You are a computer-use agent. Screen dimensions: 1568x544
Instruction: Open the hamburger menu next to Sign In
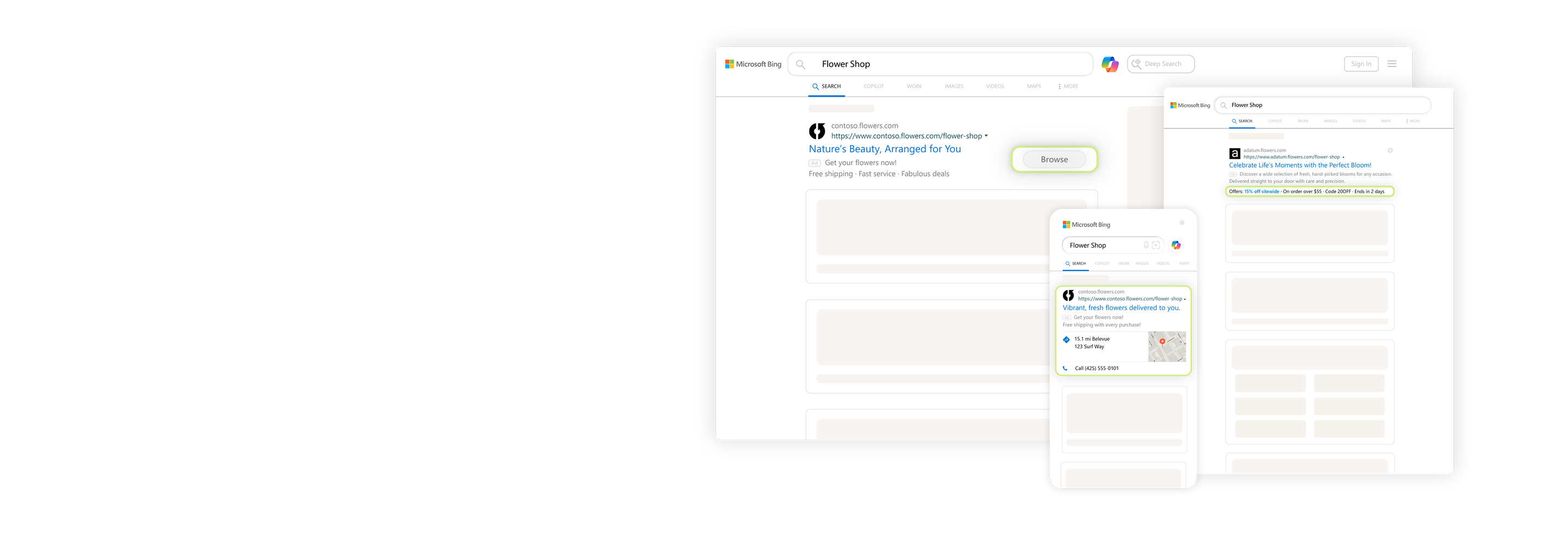(x=1392, y=64)
